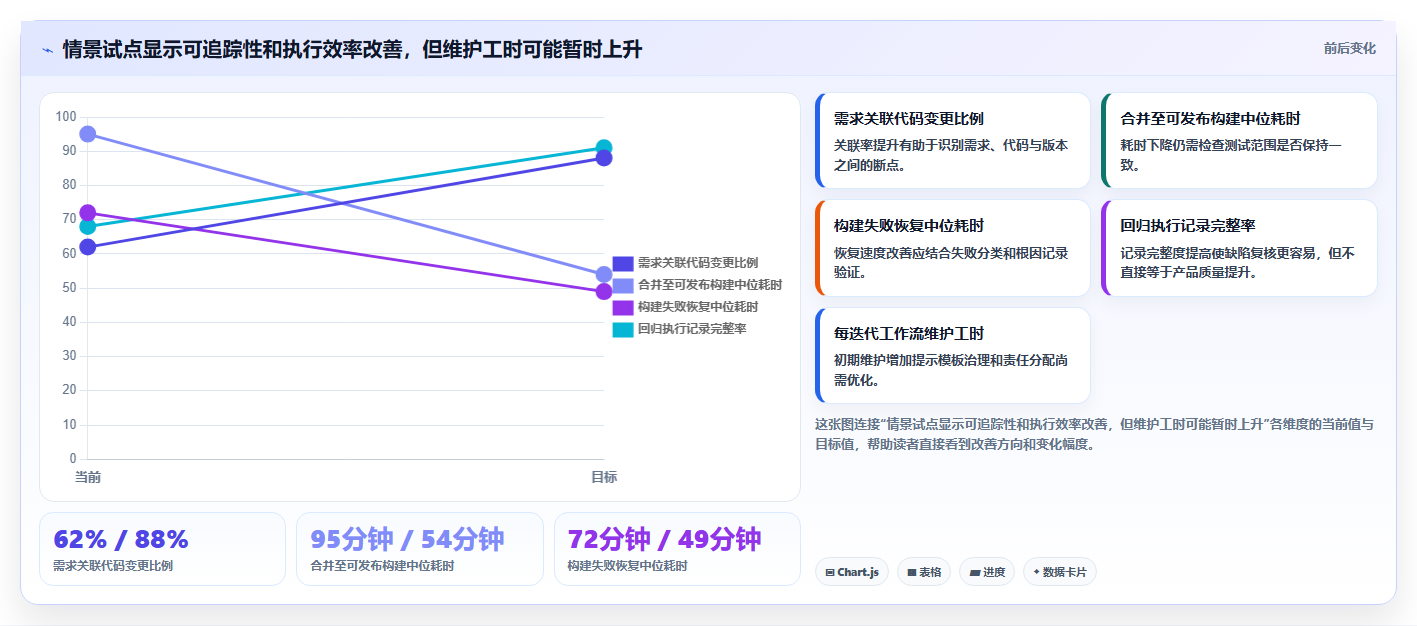Toggle the 需求关联代码变更比例 legend color box
The height and width of the screenshot is (626, 1417).
click(x=623, y=263)
